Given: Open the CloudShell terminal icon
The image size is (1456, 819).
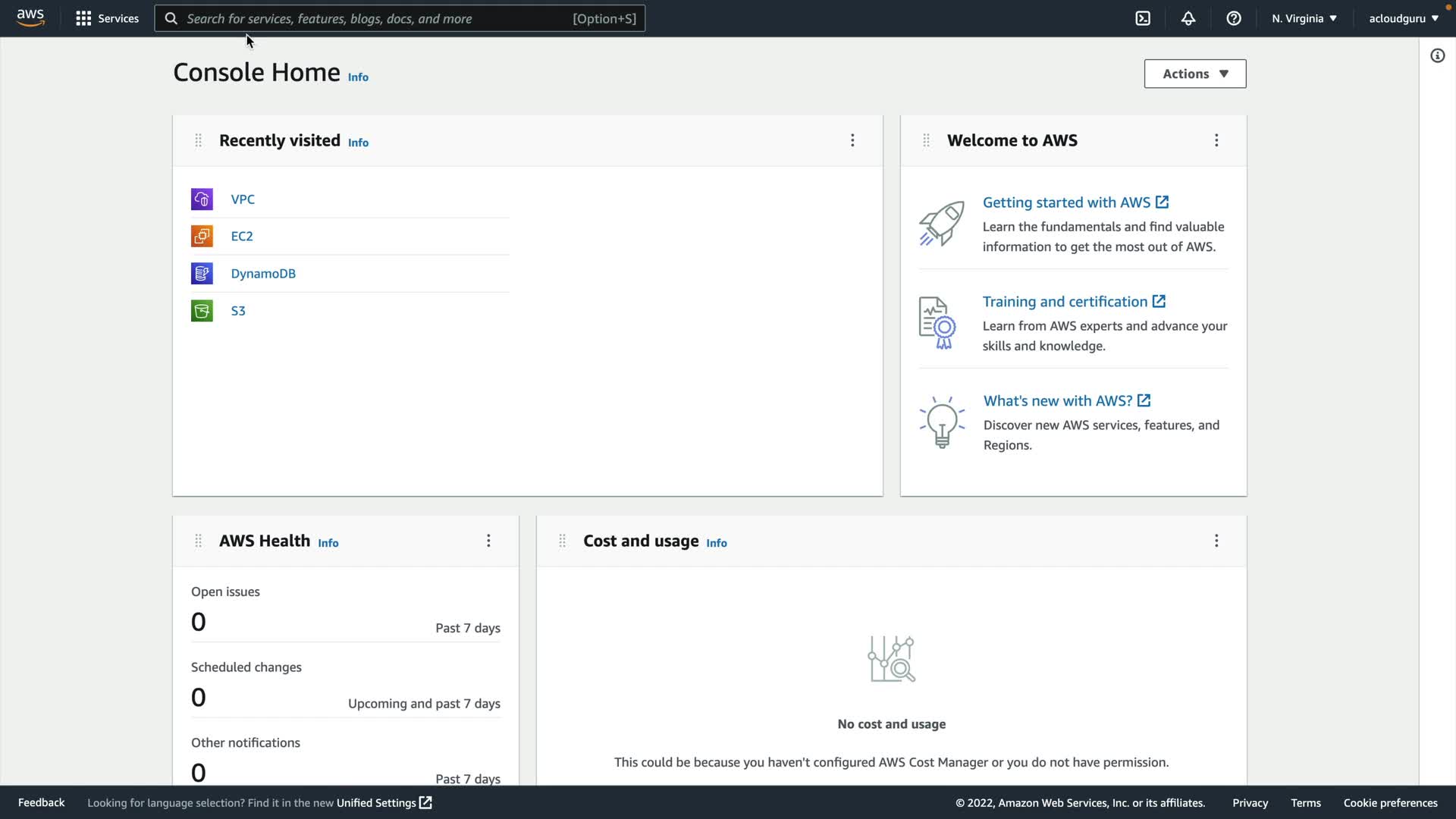Looking at the screenshot, I should click(1143, 18).
